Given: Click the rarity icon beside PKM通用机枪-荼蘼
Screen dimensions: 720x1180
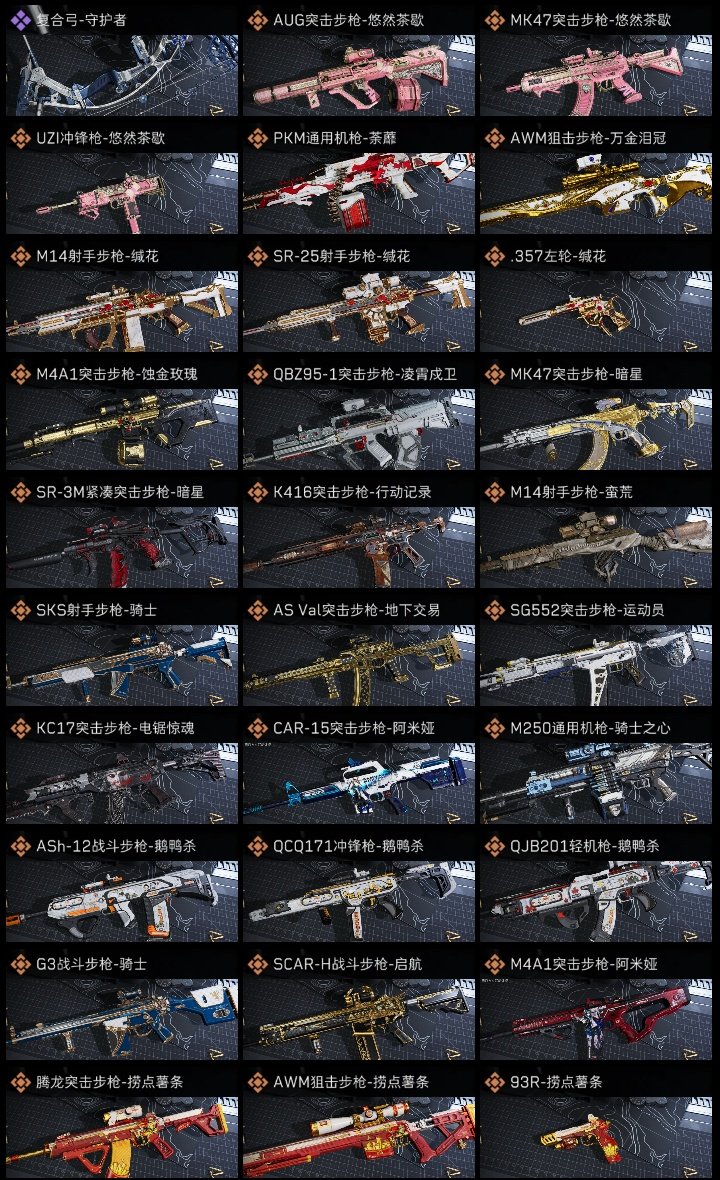Looking at the screenshot, I should pyautogui.click(x=257, y=138).
